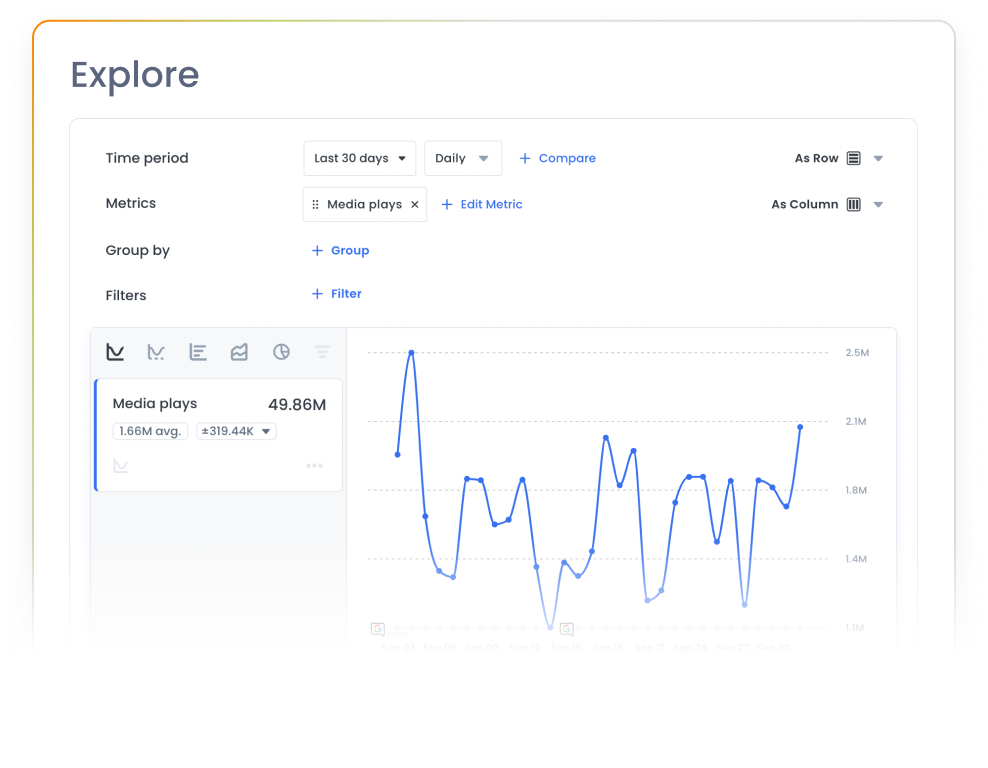
Task: Open the Media plays card options menu
Action: (x=314, y=465)
